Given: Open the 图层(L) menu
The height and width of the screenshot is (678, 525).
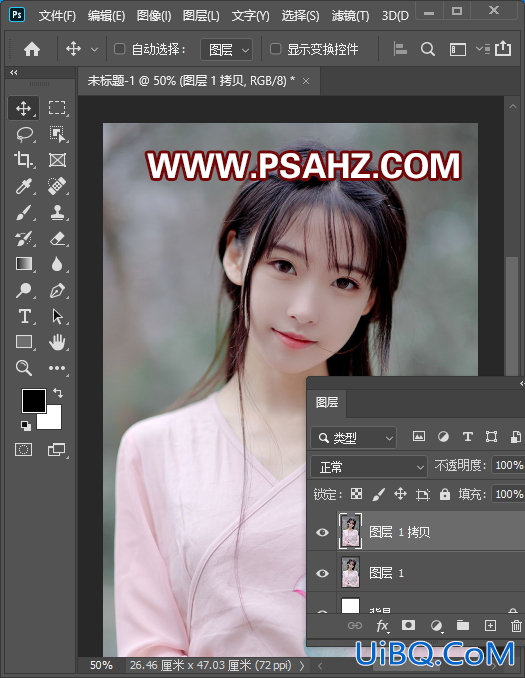Looking at the screenshot, I should (201, 16).
